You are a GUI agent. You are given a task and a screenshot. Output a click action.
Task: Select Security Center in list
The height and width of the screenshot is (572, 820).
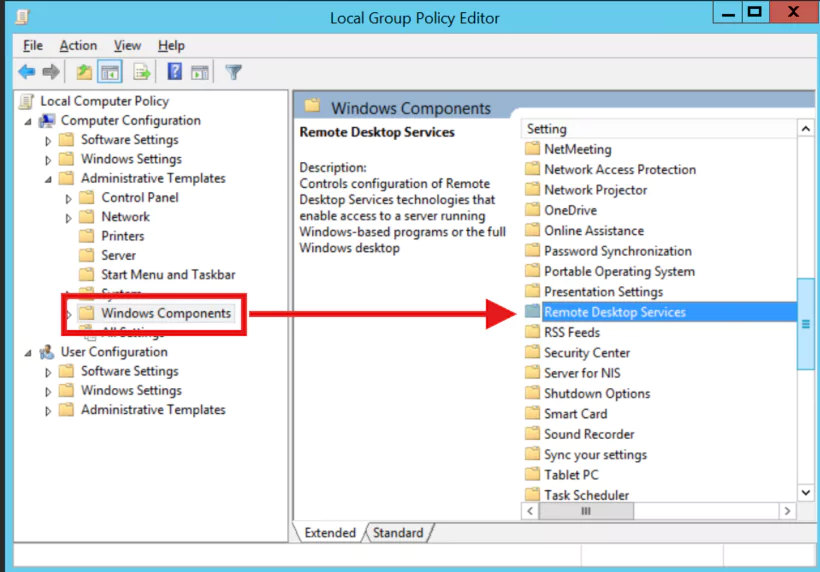tap(587, 353)
